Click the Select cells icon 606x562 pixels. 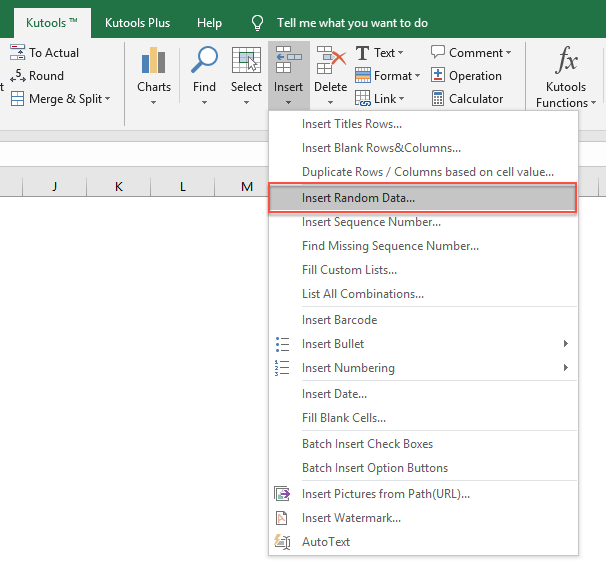click(246, 60)
